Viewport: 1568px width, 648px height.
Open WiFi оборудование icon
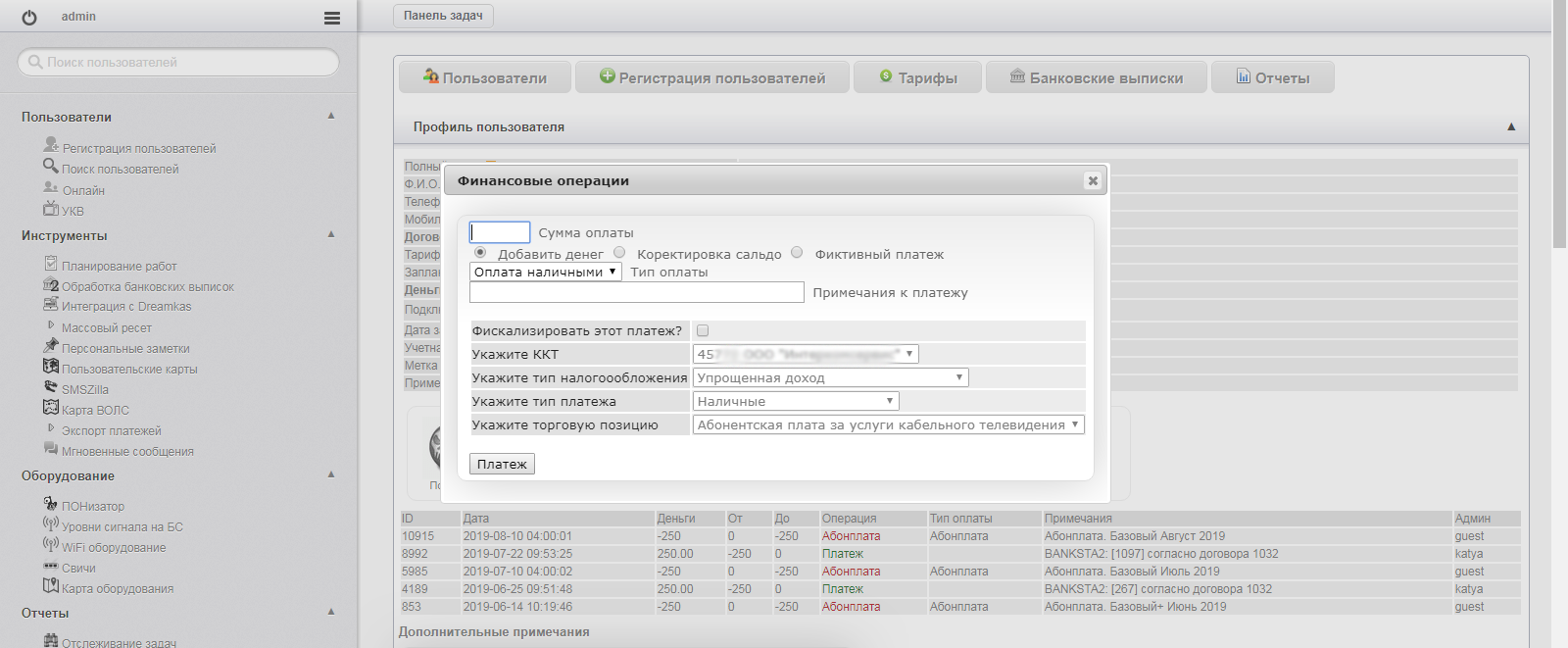coord(51,545)
